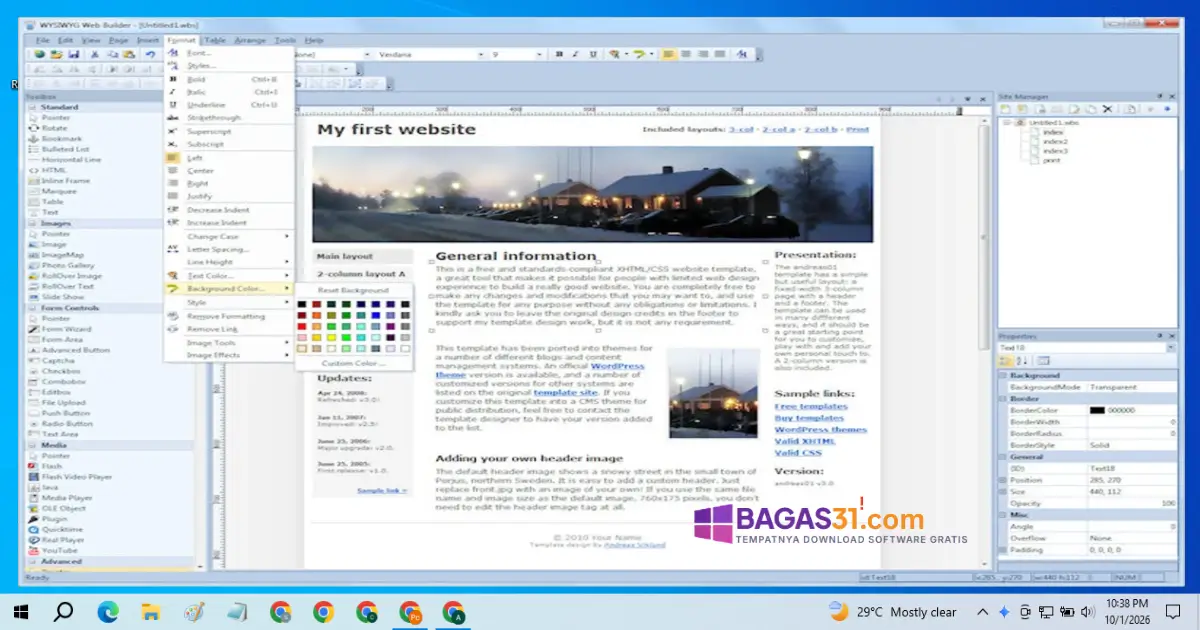Viewport: 1200px width, 630px height.
Task: Select the Bulleted List tool in the Toolbox
Action: click(x=64, y=149)
